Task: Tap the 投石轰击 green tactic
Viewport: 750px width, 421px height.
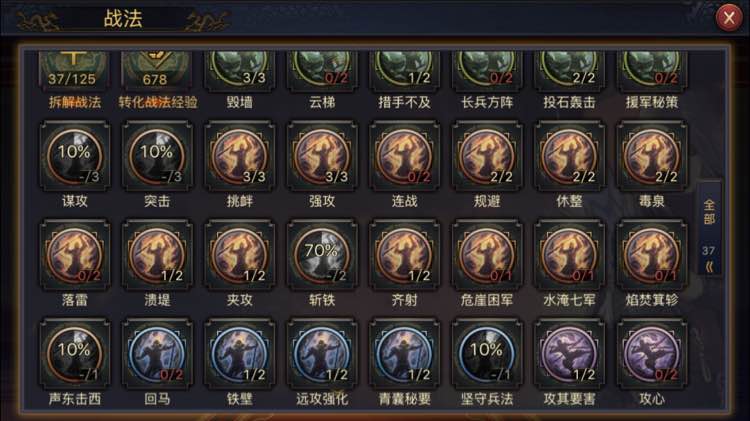Action: pyautogui.click(x=569, y=72)
